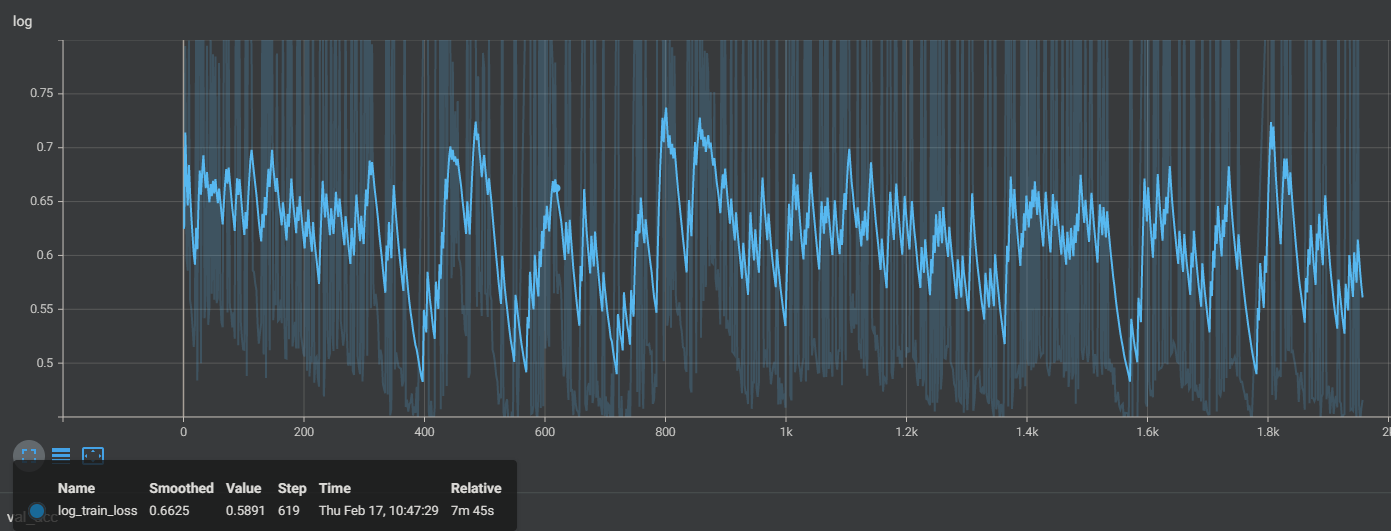This screenshot has height=531, width=1391.
Task: Click relative time '7m 45s'
Action: [x=472, y=511]
